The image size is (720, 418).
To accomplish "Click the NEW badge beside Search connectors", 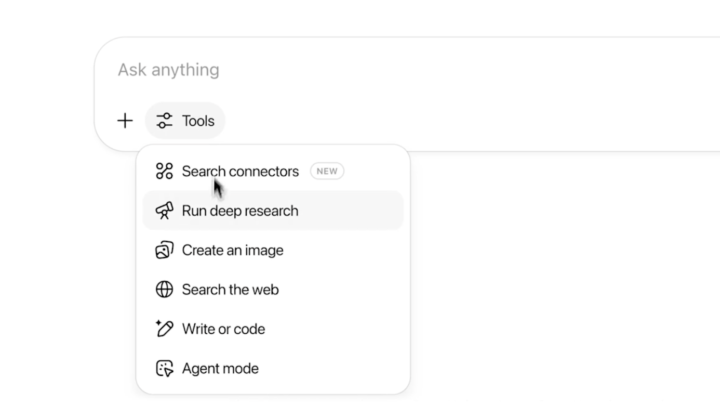I will point(327,171).
